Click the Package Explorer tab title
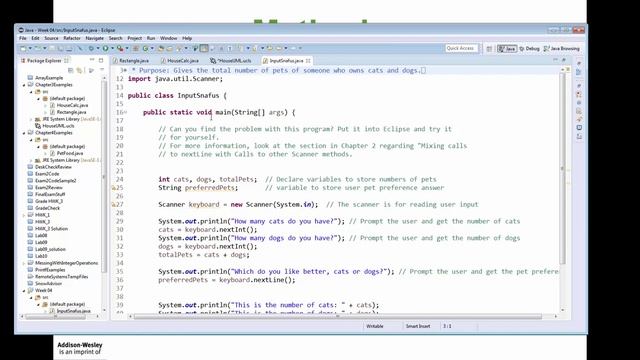Screen dimensions: 640x360 tap(44, 60)
